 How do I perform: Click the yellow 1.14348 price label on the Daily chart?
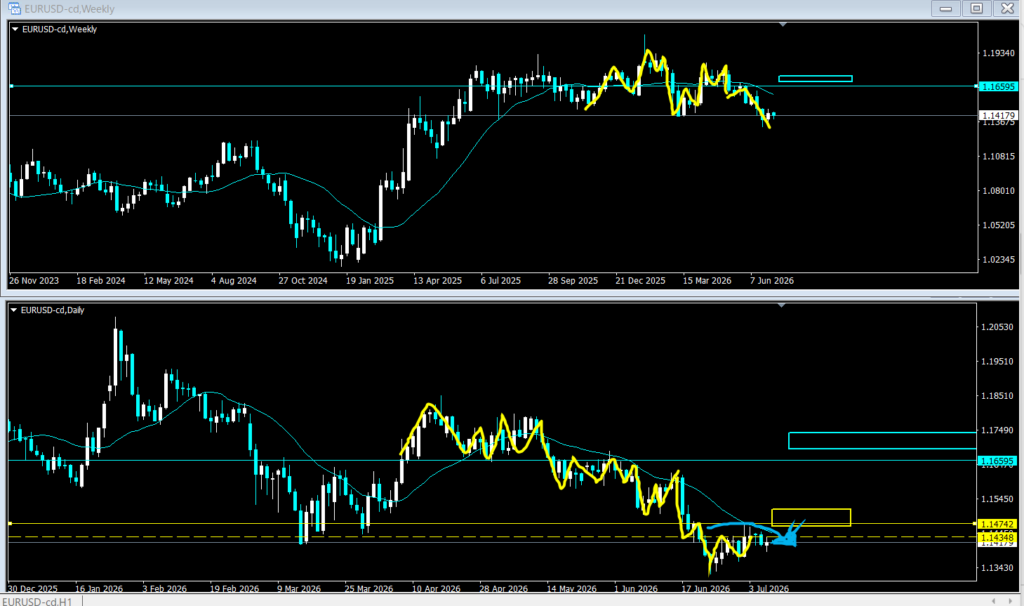coord(997,537)
